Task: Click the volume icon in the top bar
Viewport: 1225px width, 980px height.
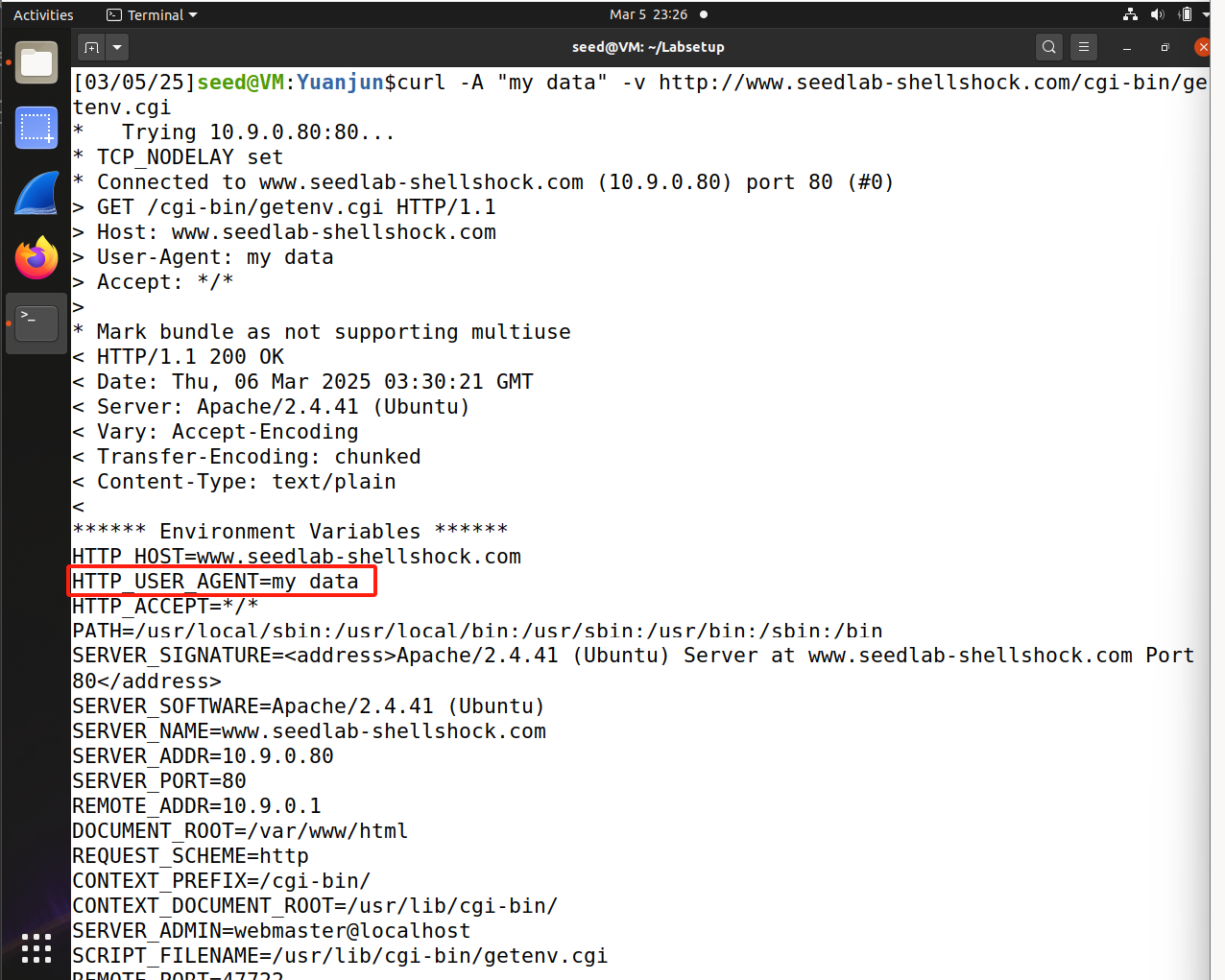Action: (1158, 14)
